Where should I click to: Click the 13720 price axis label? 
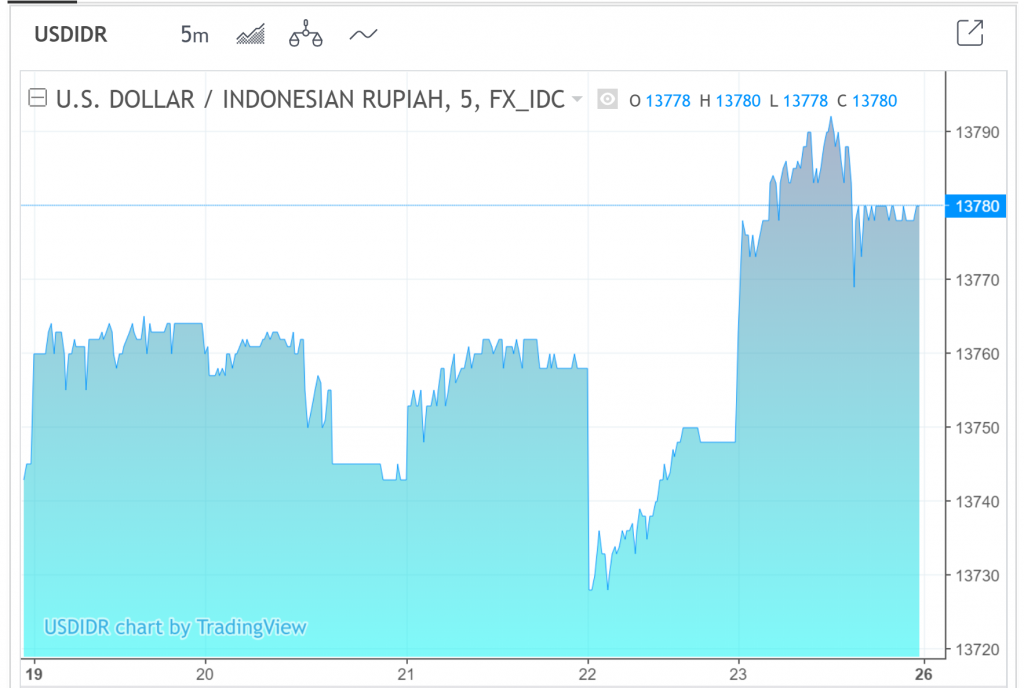click(977, 649)
